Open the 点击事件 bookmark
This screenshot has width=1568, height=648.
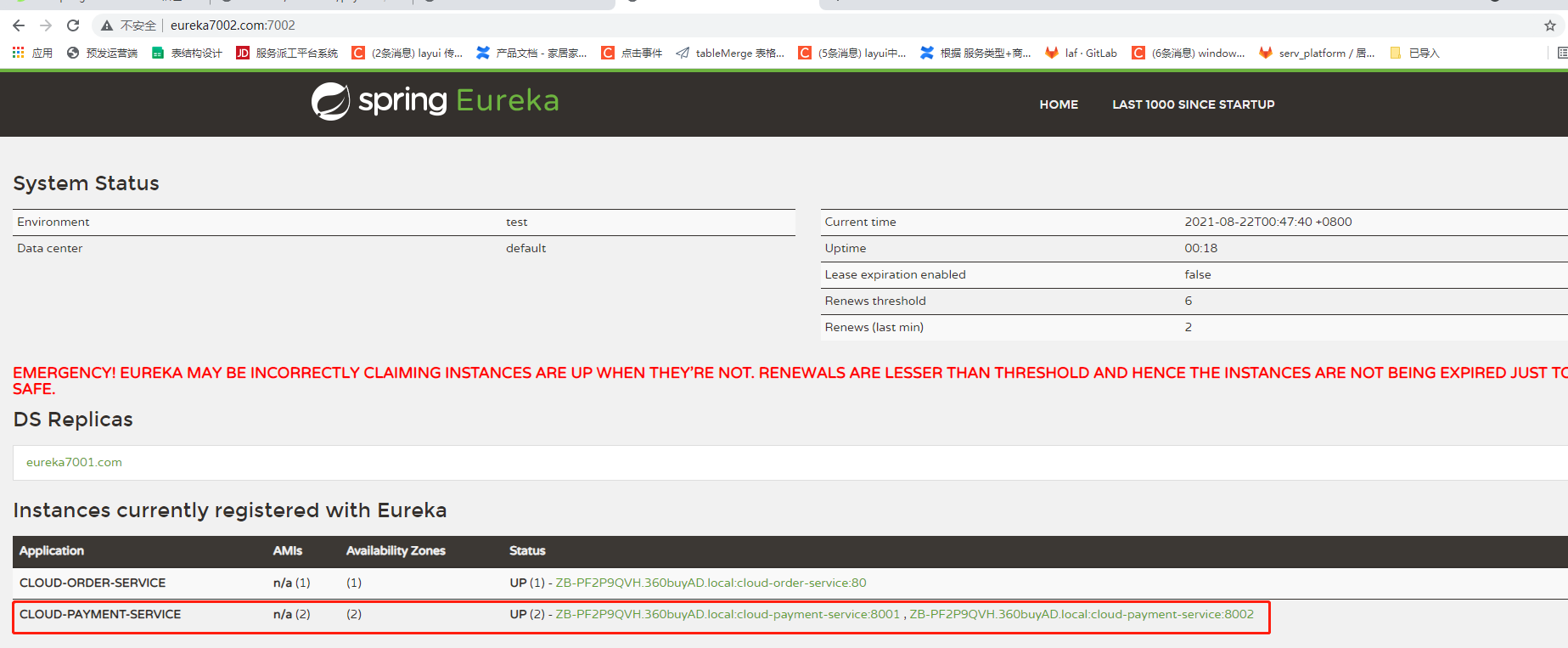tap(632, 53)
